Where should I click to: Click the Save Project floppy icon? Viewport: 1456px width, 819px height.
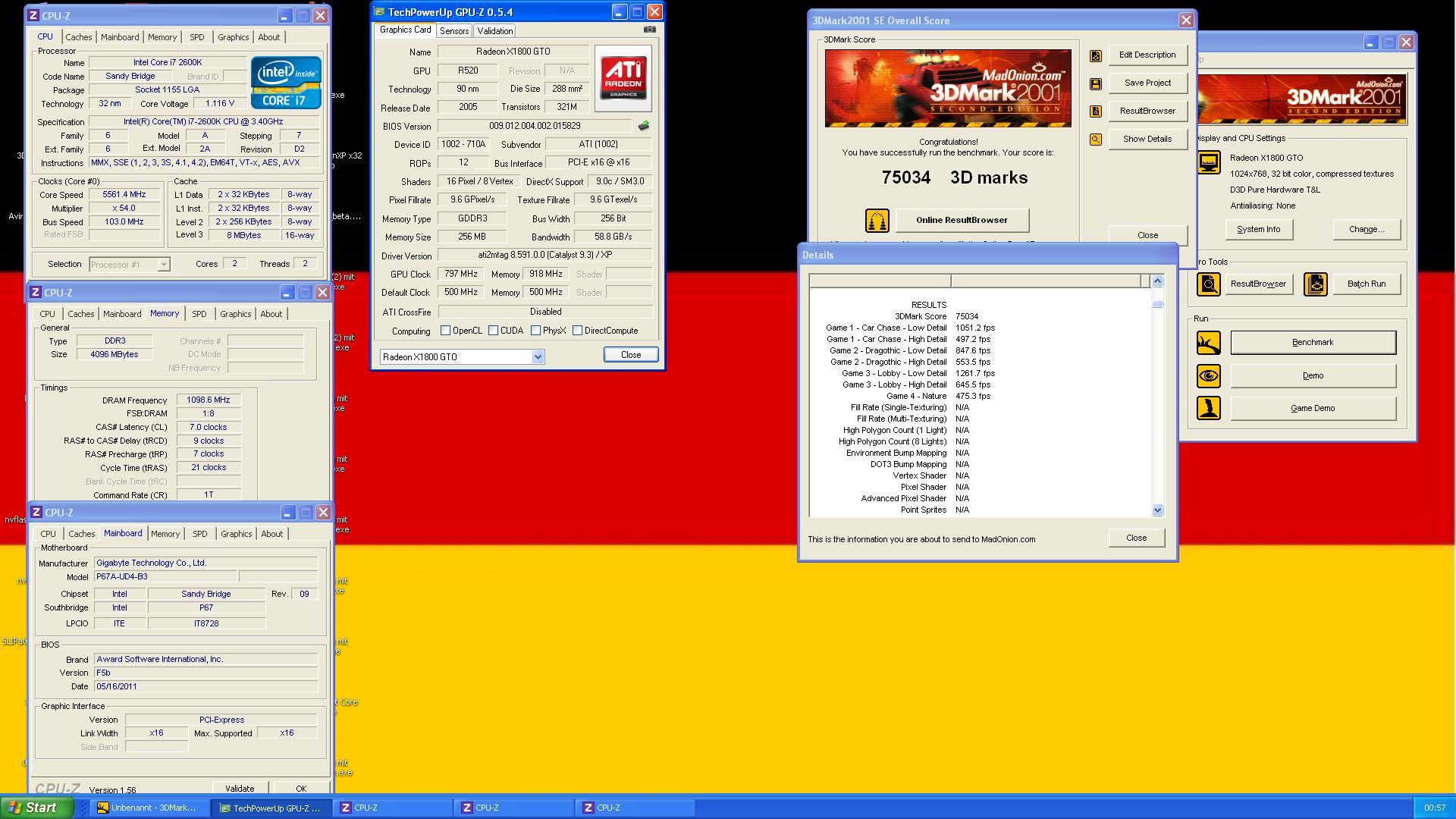coord(1095,83)
